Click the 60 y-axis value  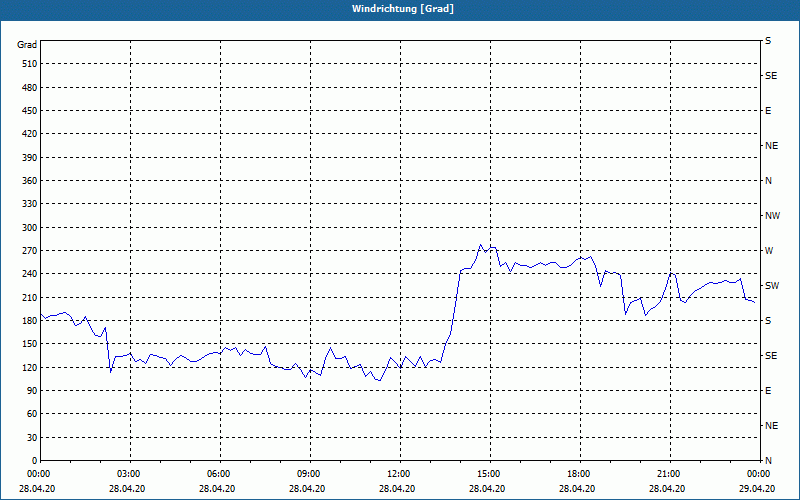(32, 414)
